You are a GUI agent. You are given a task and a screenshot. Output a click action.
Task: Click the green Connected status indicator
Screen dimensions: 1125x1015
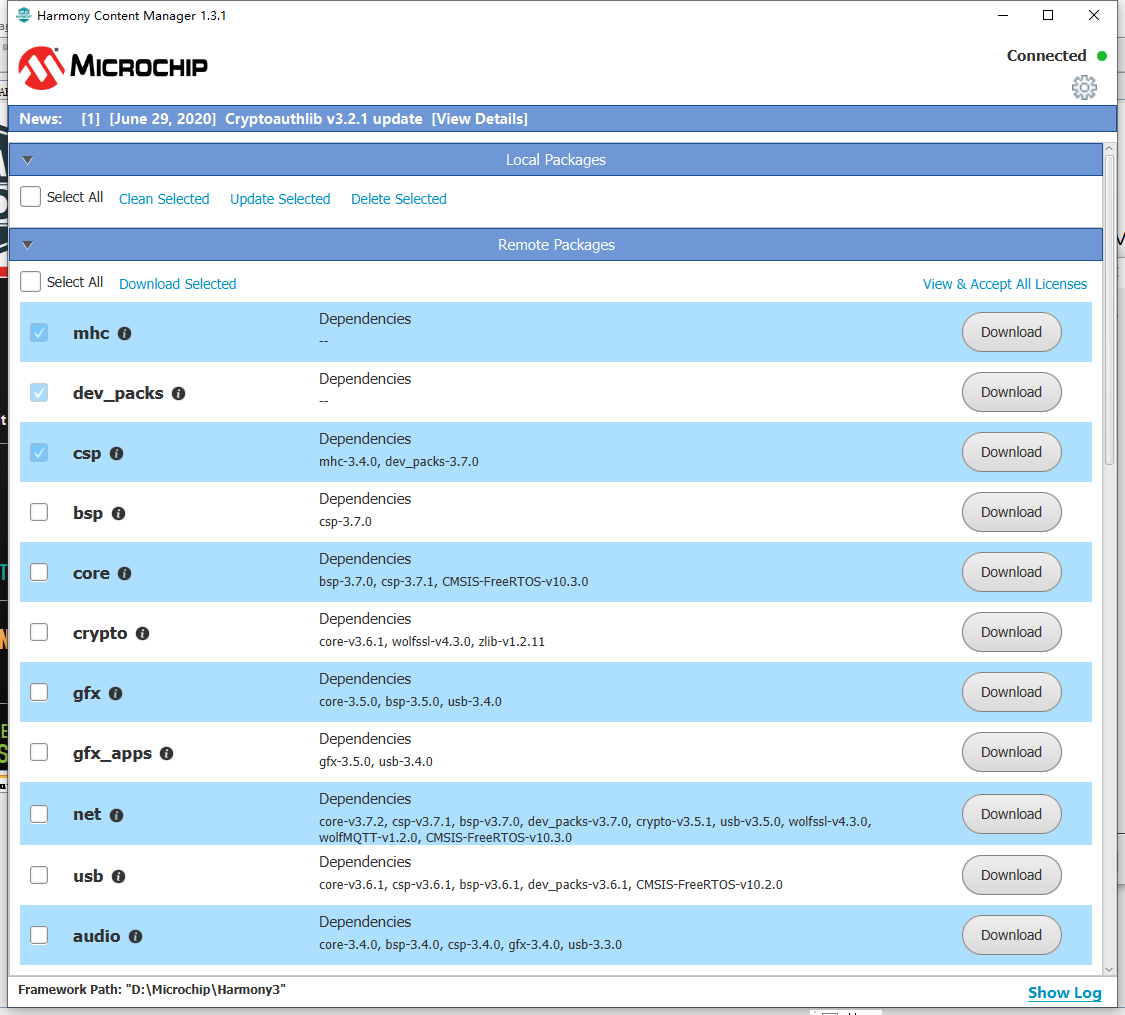click(x=1101, y=56)
